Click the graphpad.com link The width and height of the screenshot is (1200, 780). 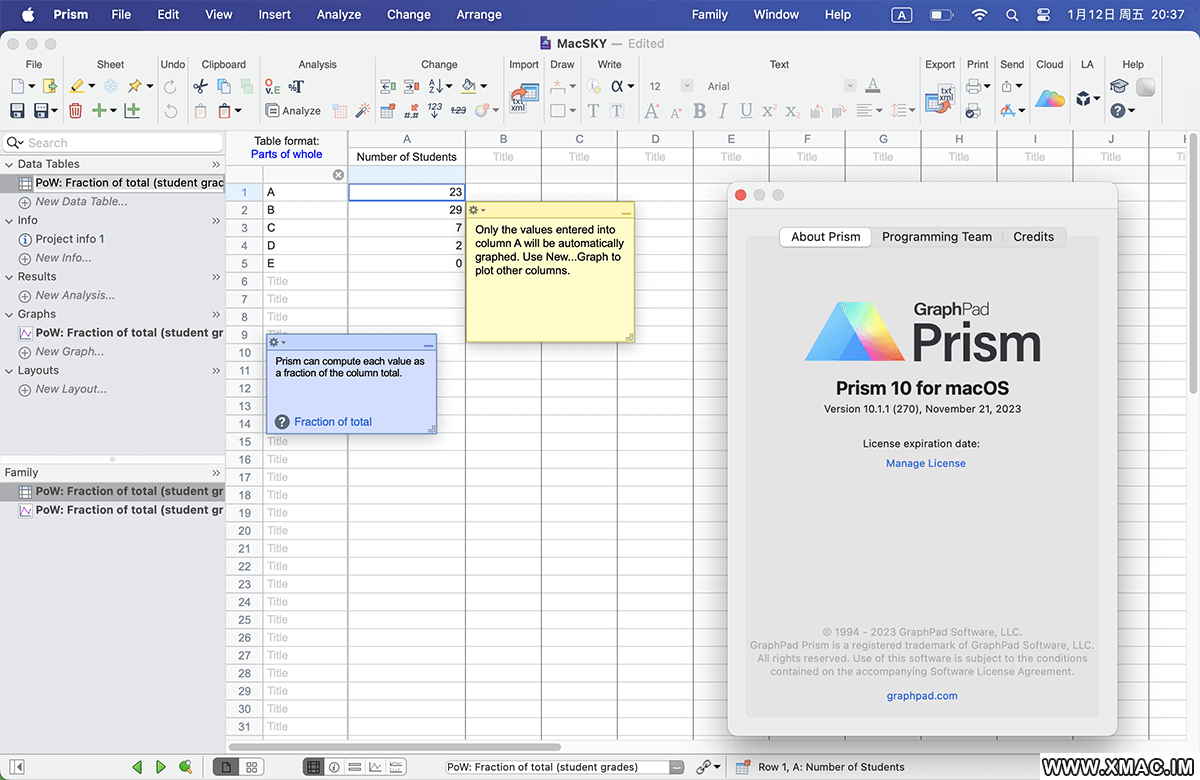pyautogui.click(x=922, y=696)
